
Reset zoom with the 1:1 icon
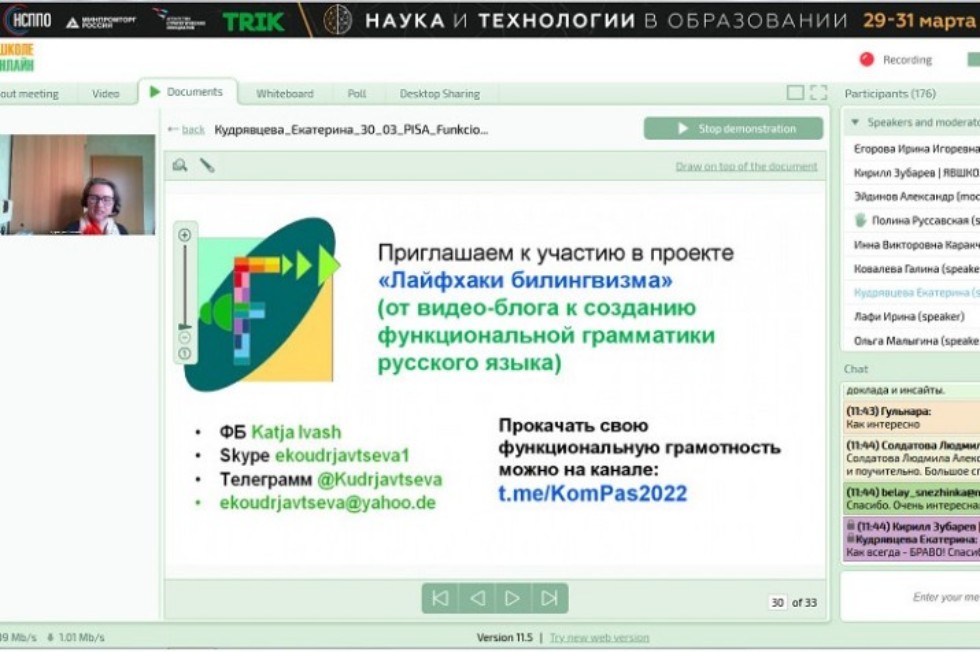(184, 353)
